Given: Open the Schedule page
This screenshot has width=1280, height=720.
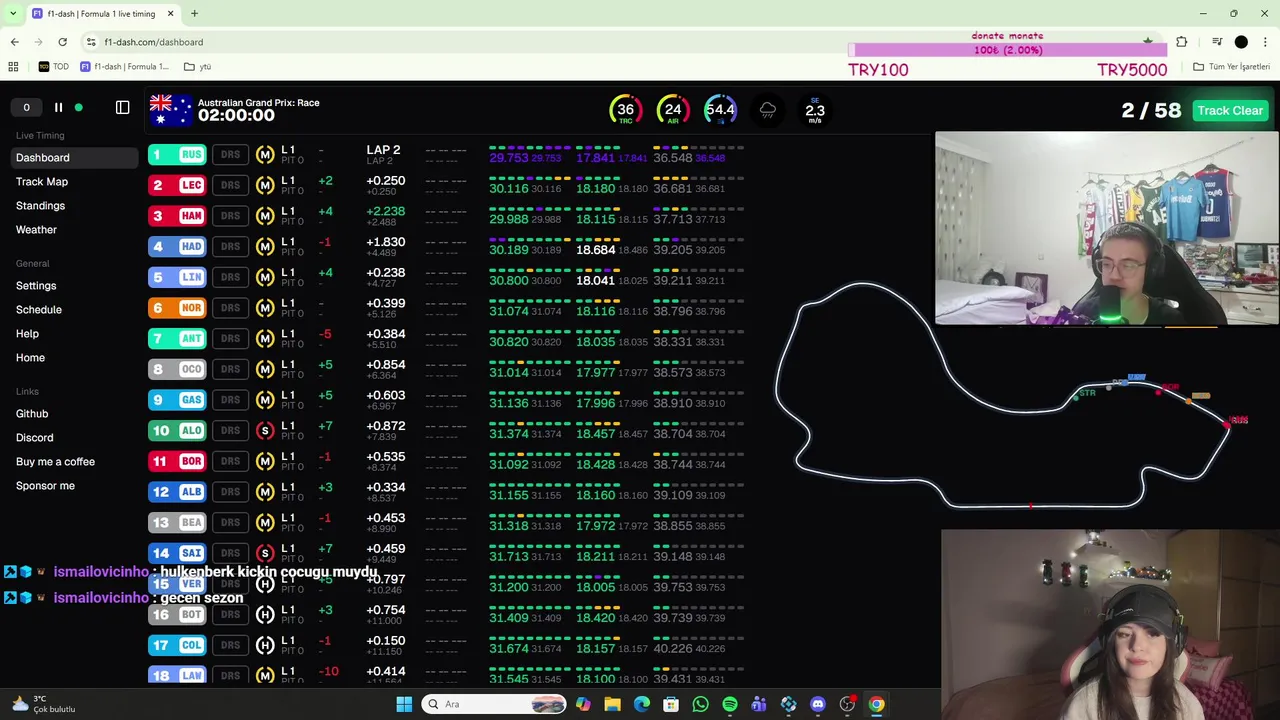Looking at the screenshot, I should point(39,309).
